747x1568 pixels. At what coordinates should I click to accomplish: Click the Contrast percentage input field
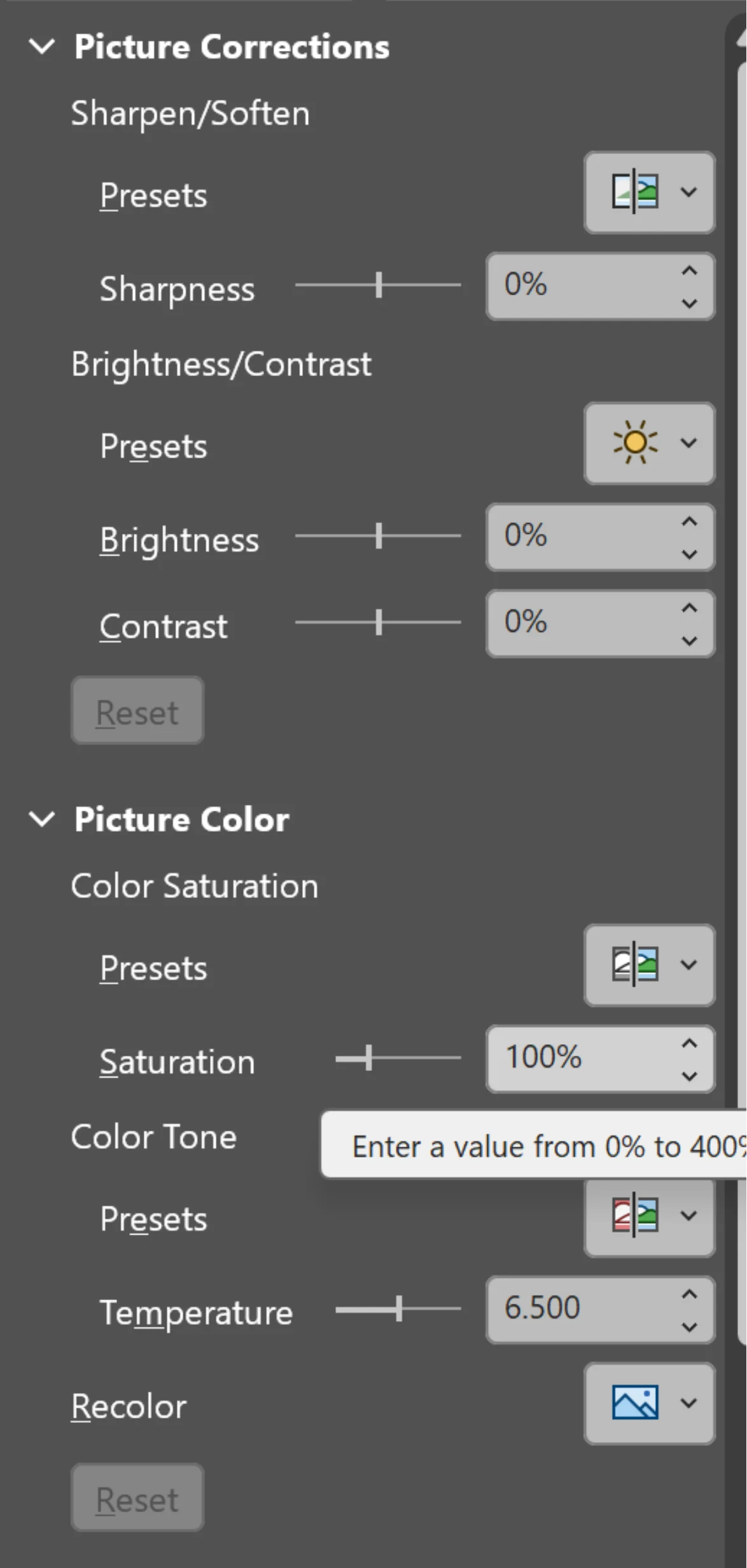(579, 622)
